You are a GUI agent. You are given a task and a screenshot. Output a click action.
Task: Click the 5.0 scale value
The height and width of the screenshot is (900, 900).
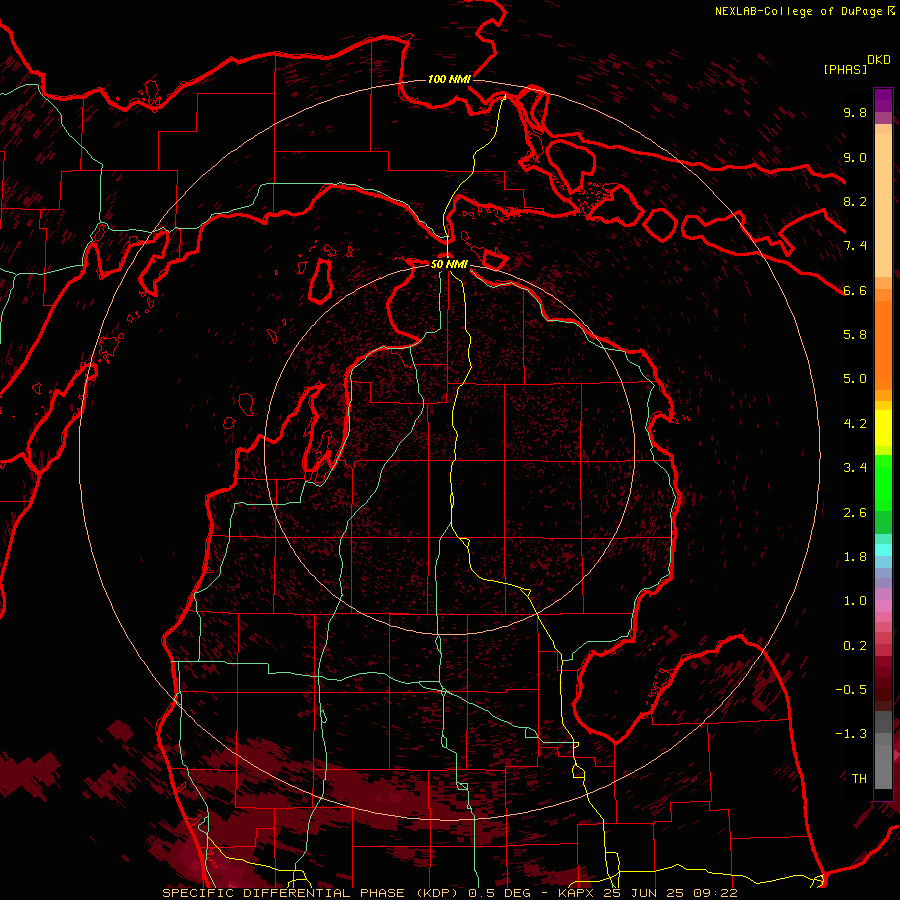(x=855, y=379)
